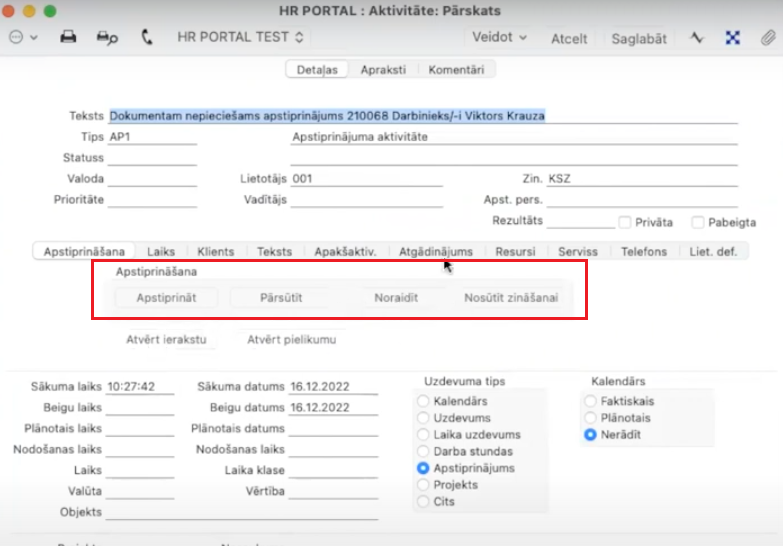783x546 pixels.
Task: Expand the HR PORTAL TEST selector
Action: click(x=243, y=37)
